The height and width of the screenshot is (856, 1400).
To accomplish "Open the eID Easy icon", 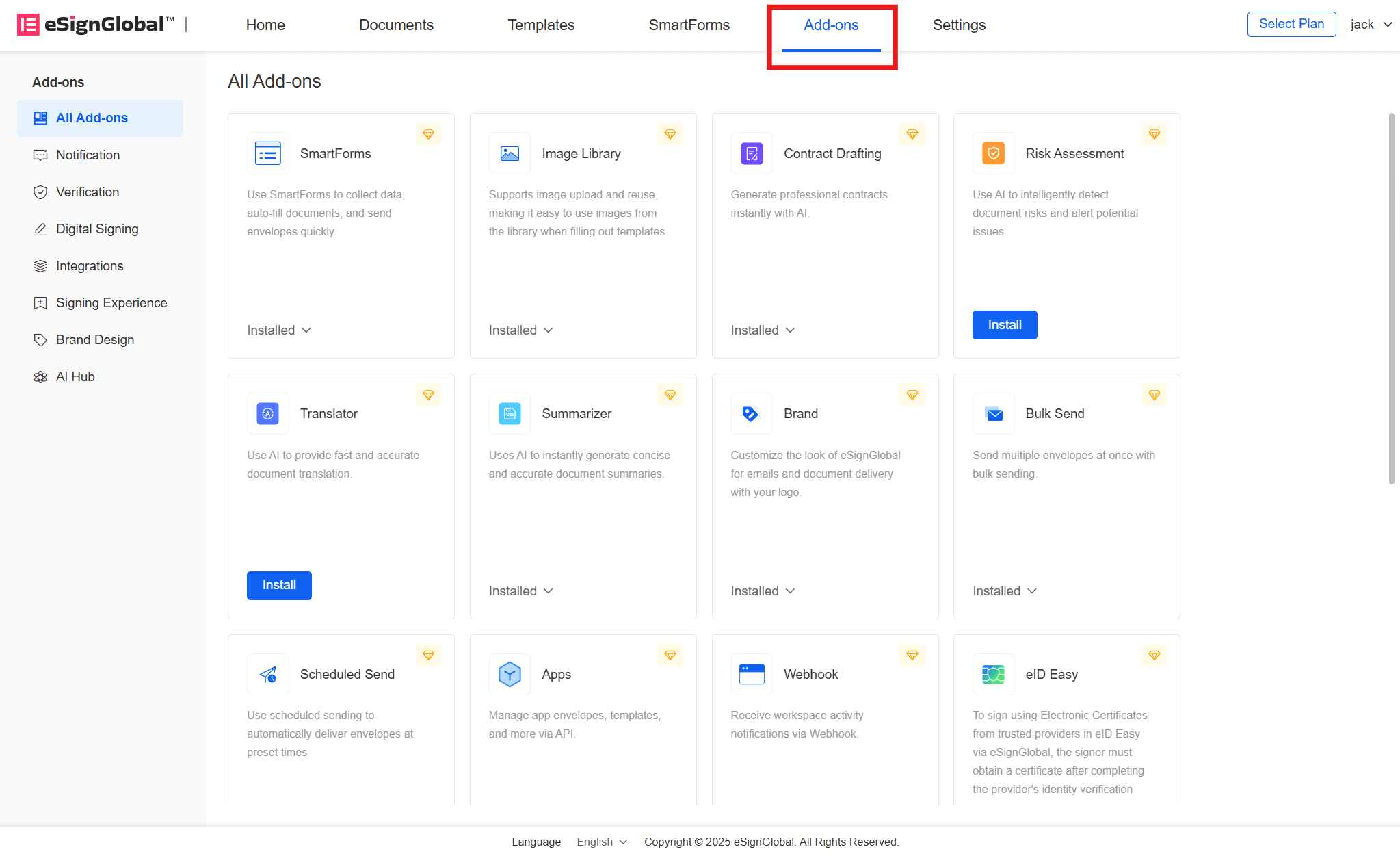I will 994,674.
